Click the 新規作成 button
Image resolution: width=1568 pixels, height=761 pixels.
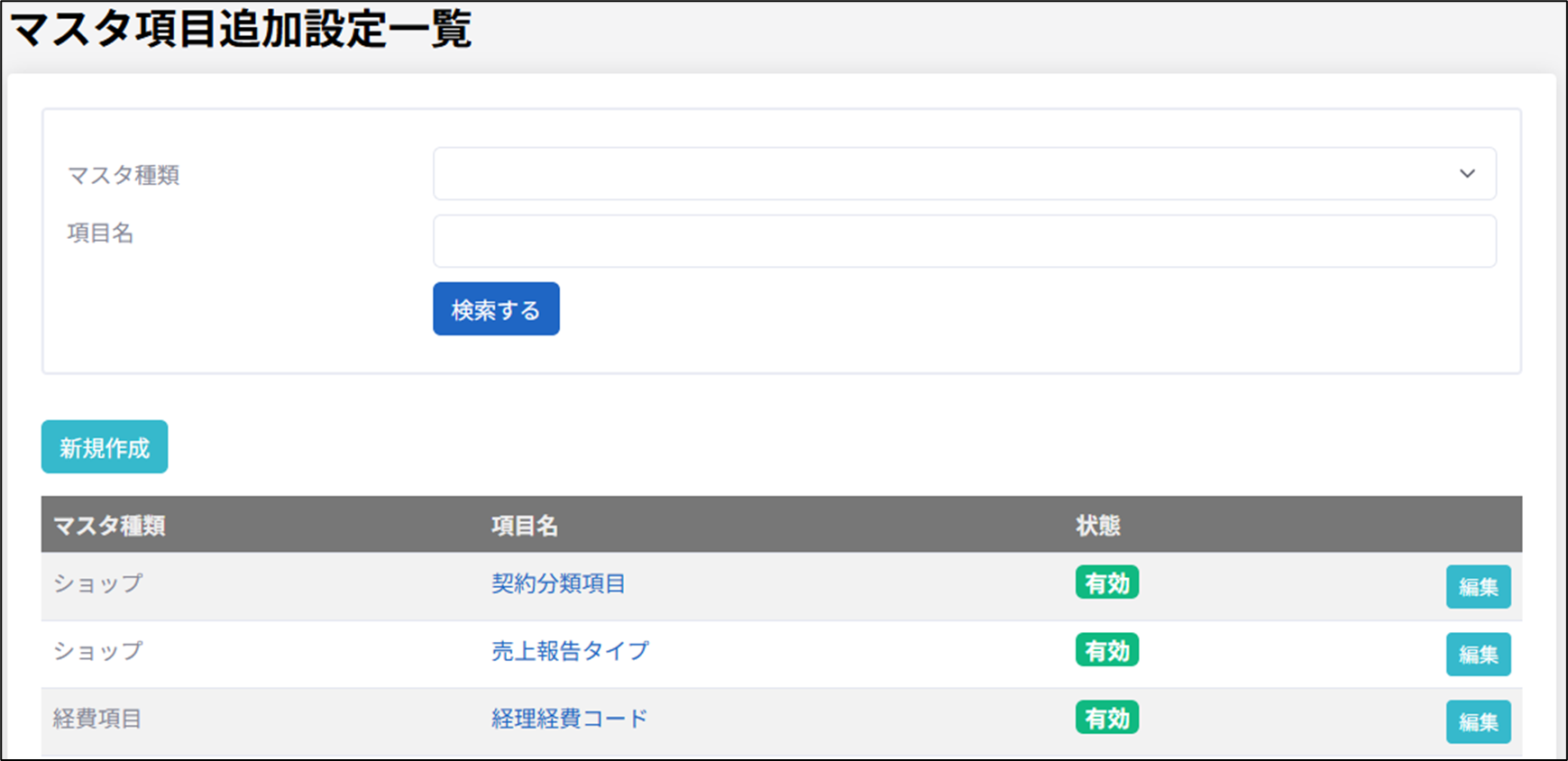point(105,447)
